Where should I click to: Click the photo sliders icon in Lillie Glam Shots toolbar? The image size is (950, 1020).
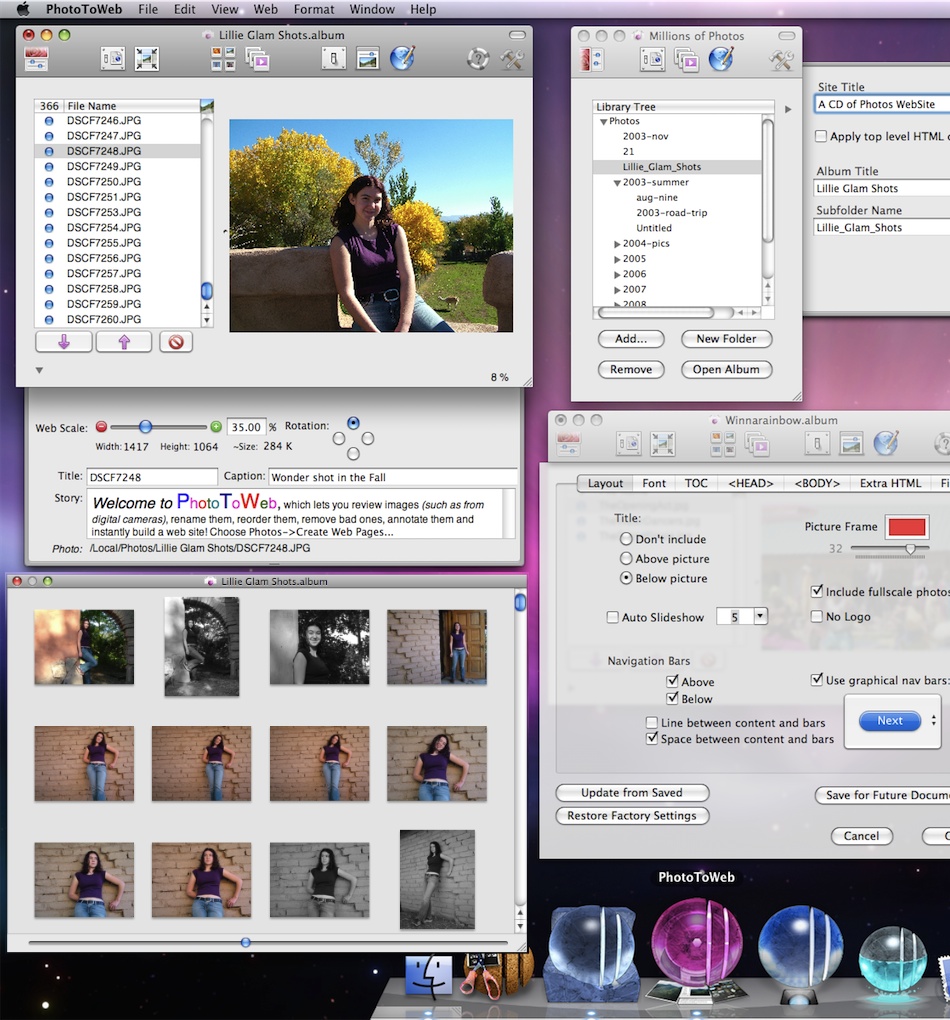pos(36,59)
